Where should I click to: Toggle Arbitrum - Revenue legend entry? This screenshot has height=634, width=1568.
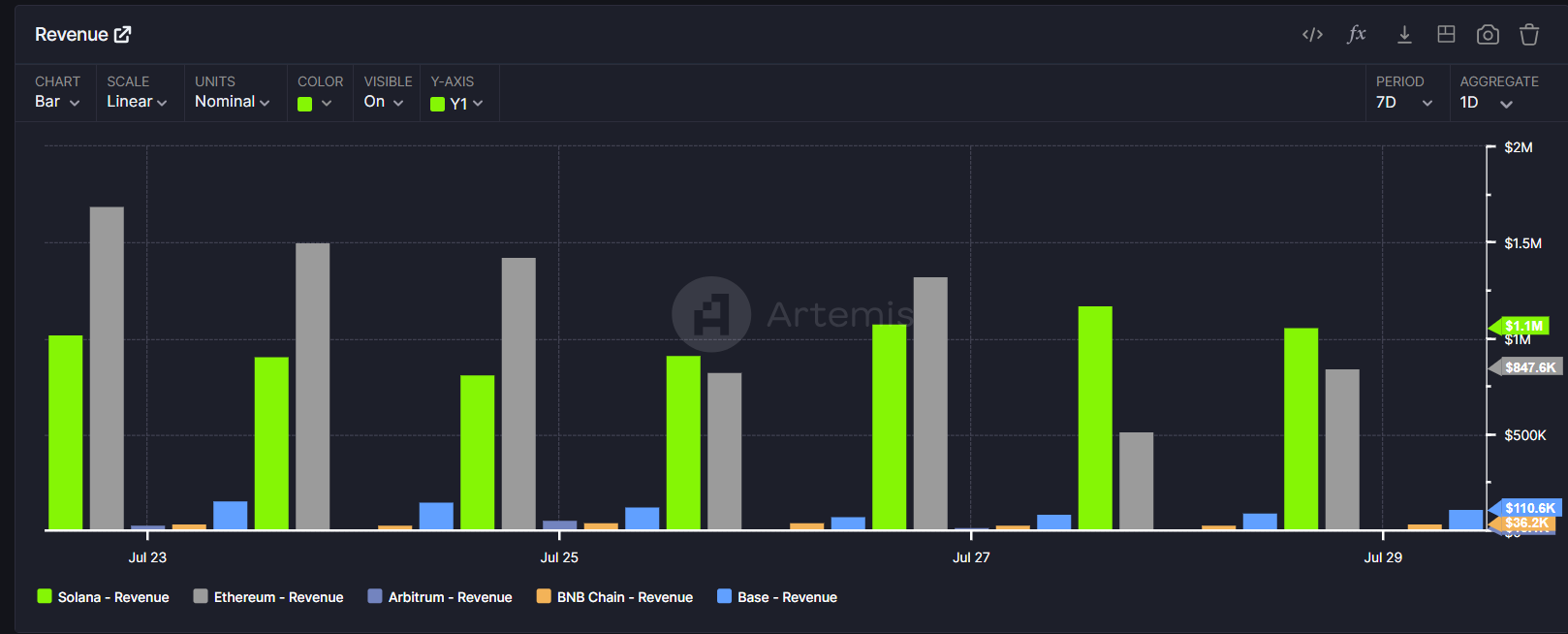click(440, 597)
